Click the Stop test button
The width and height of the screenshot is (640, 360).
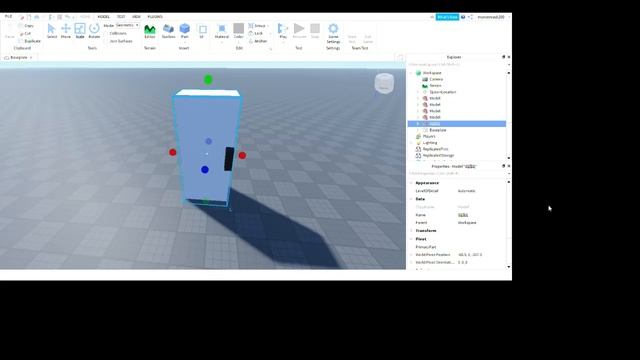coord(315,31)
